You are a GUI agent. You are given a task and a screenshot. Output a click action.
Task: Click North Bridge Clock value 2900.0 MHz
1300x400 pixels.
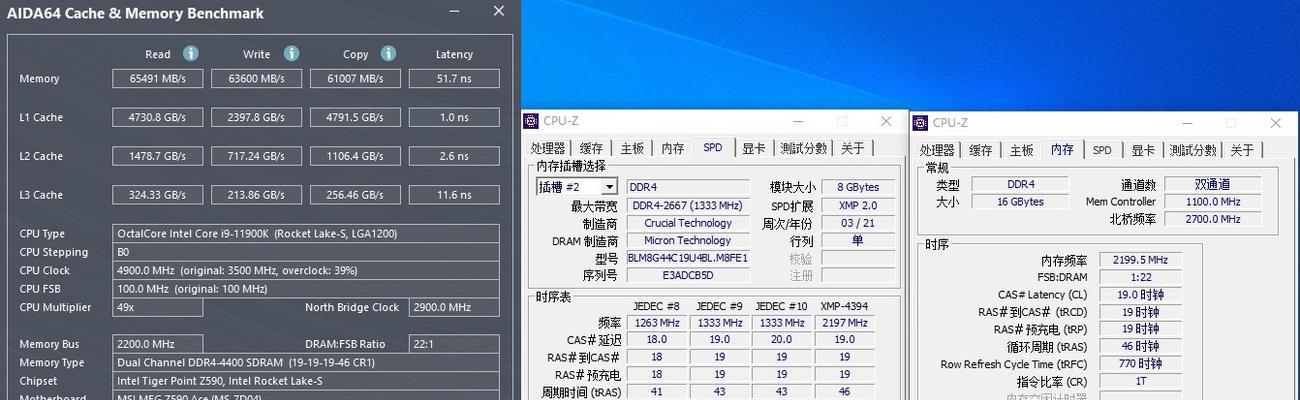click(454, 307)
